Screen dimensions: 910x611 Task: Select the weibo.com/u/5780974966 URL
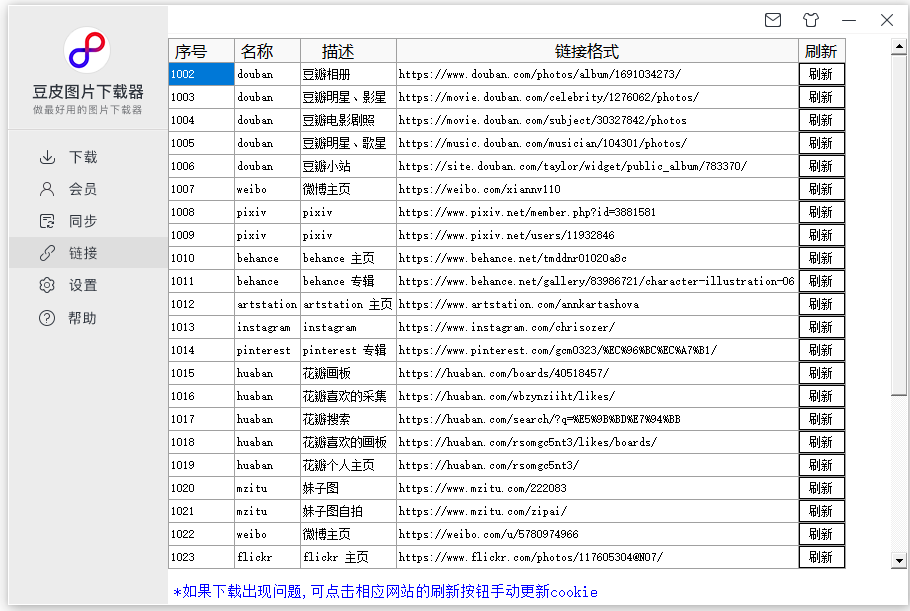(597, 534)
